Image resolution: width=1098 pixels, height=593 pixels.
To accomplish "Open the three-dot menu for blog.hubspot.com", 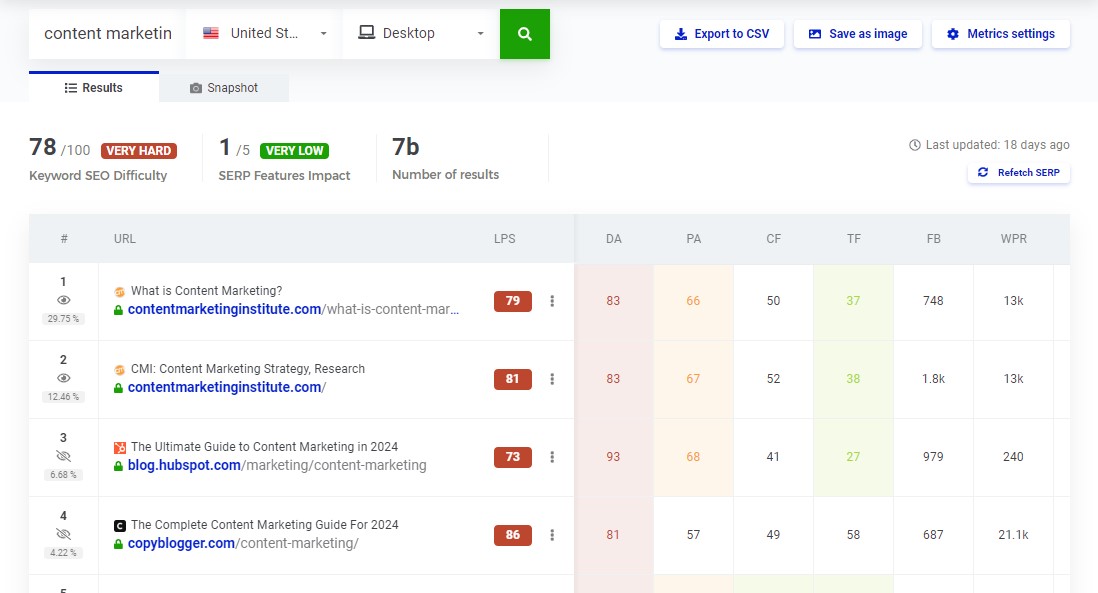I will (552, 457).
